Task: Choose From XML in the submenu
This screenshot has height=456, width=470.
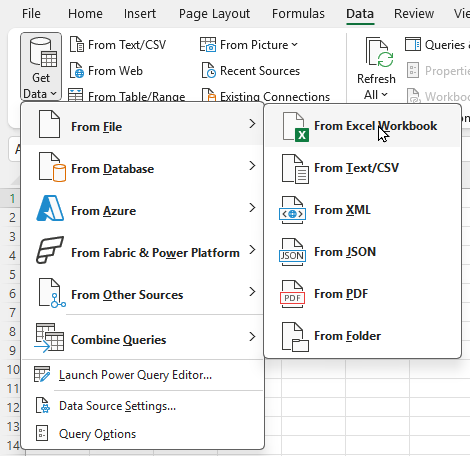Action: click(x=363, y=210)
